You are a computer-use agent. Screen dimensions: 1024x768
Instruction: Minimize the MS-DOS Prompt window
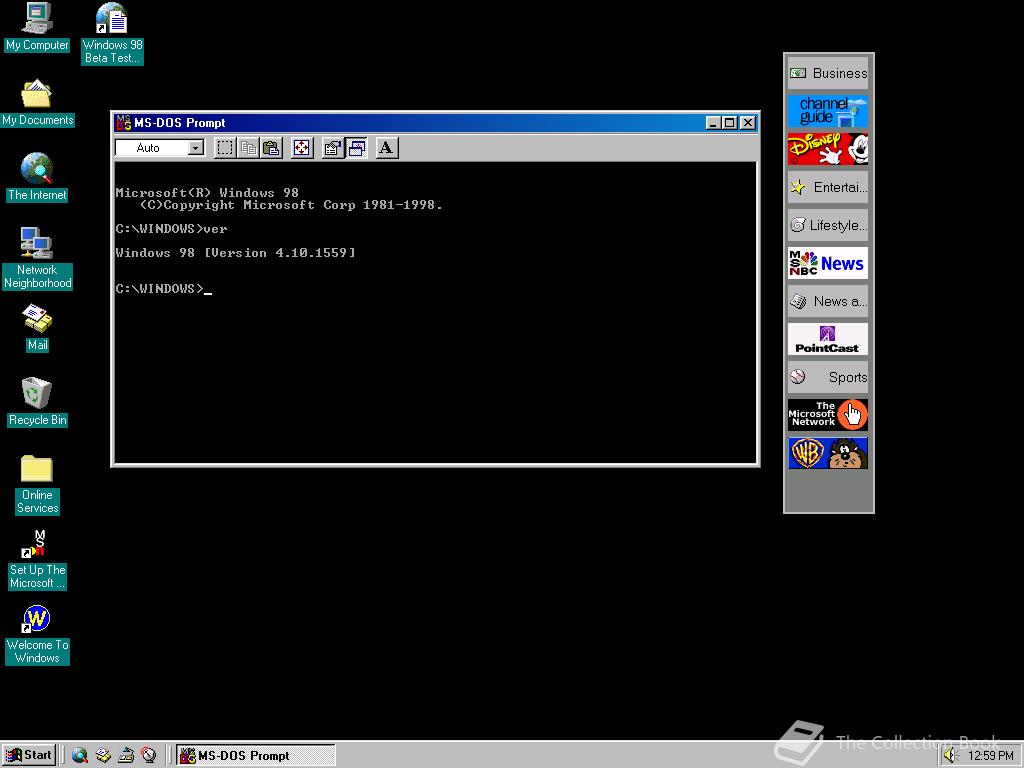[x=713, y=123]
